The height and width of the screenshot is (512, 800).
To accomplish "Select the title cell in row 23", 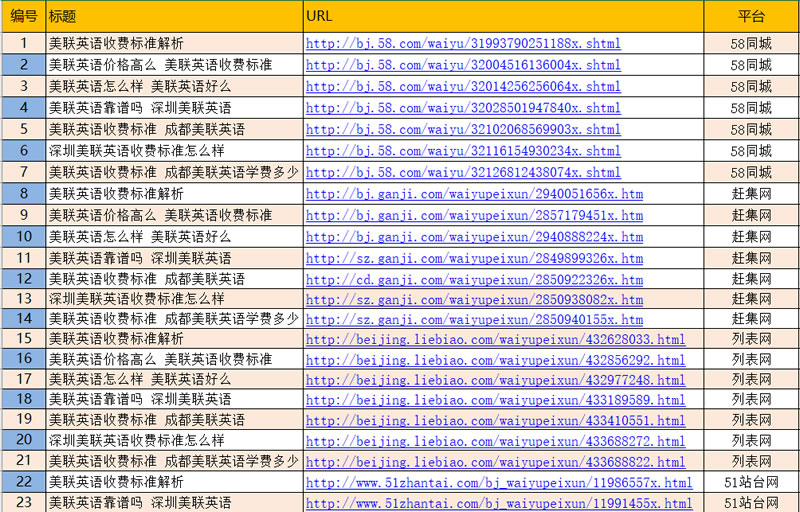I will click(174, 502).
